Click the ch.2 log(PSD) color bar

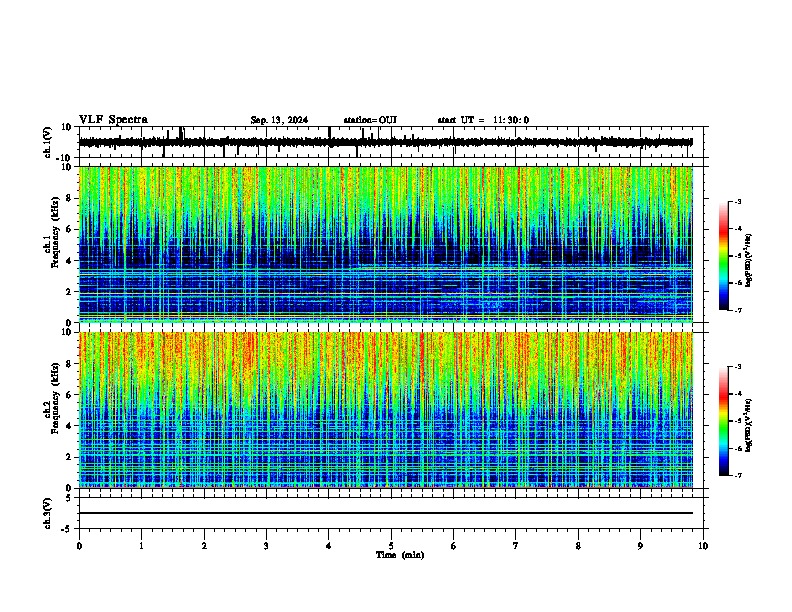point(724,421)
